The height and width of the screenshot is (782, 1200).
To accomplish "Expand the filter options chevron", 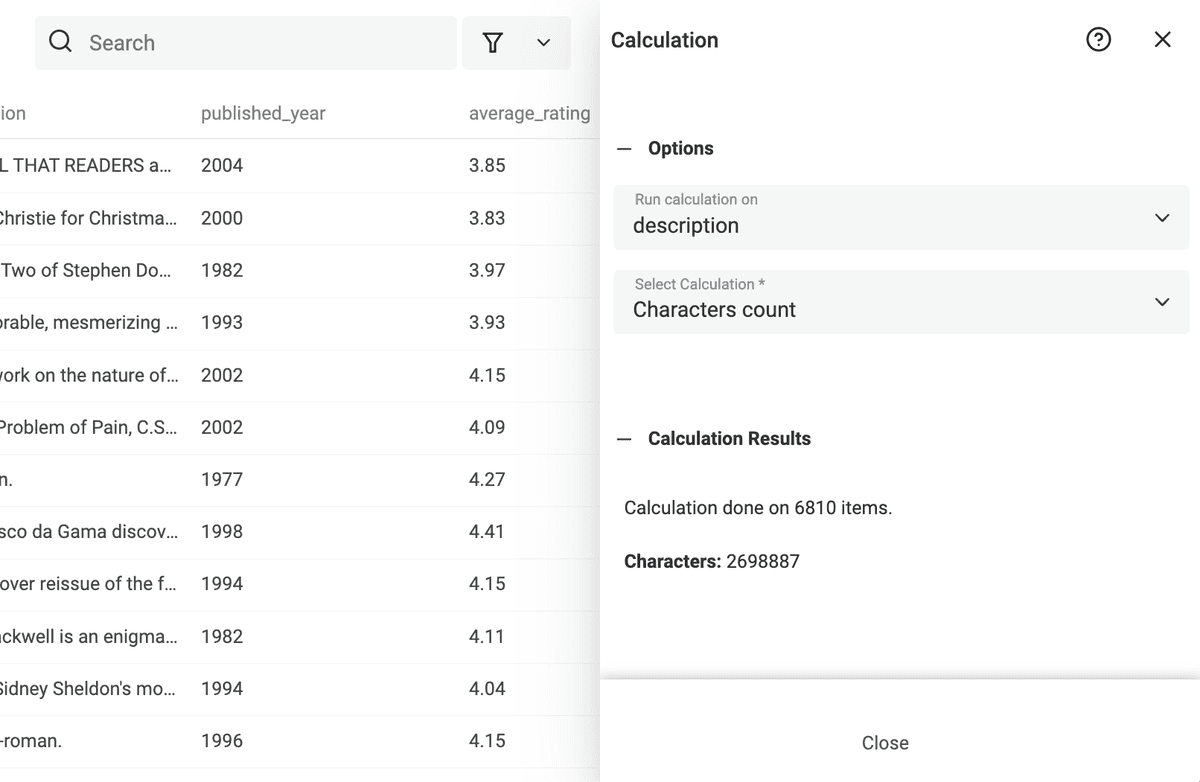I will [543, 43].
